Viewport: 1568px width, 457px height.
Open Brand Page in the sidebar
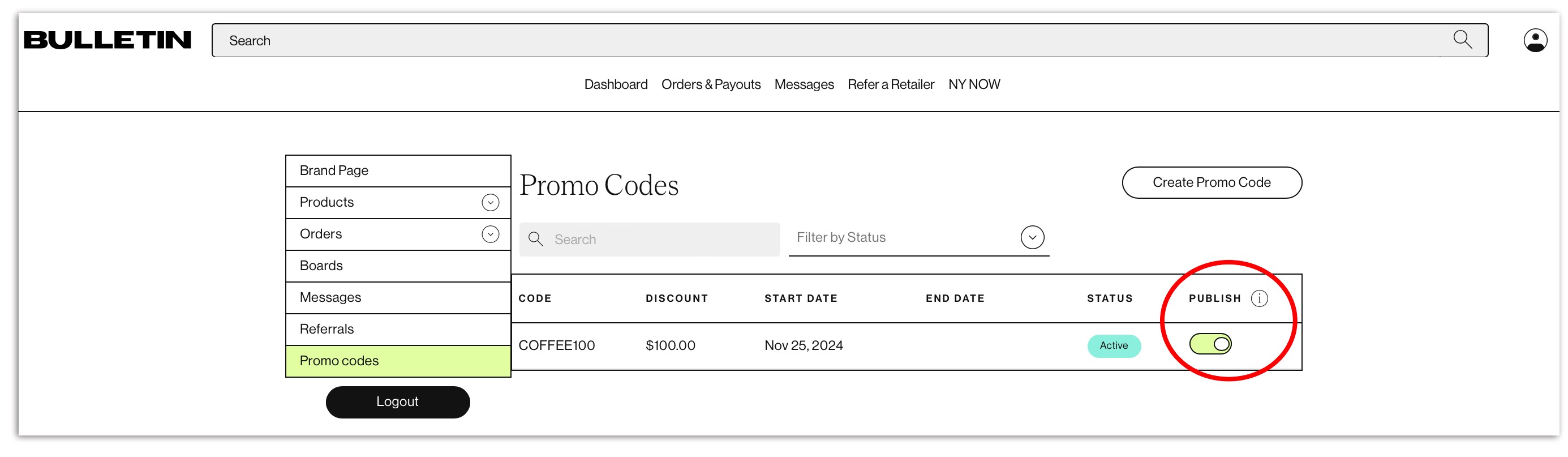(333, 170)
